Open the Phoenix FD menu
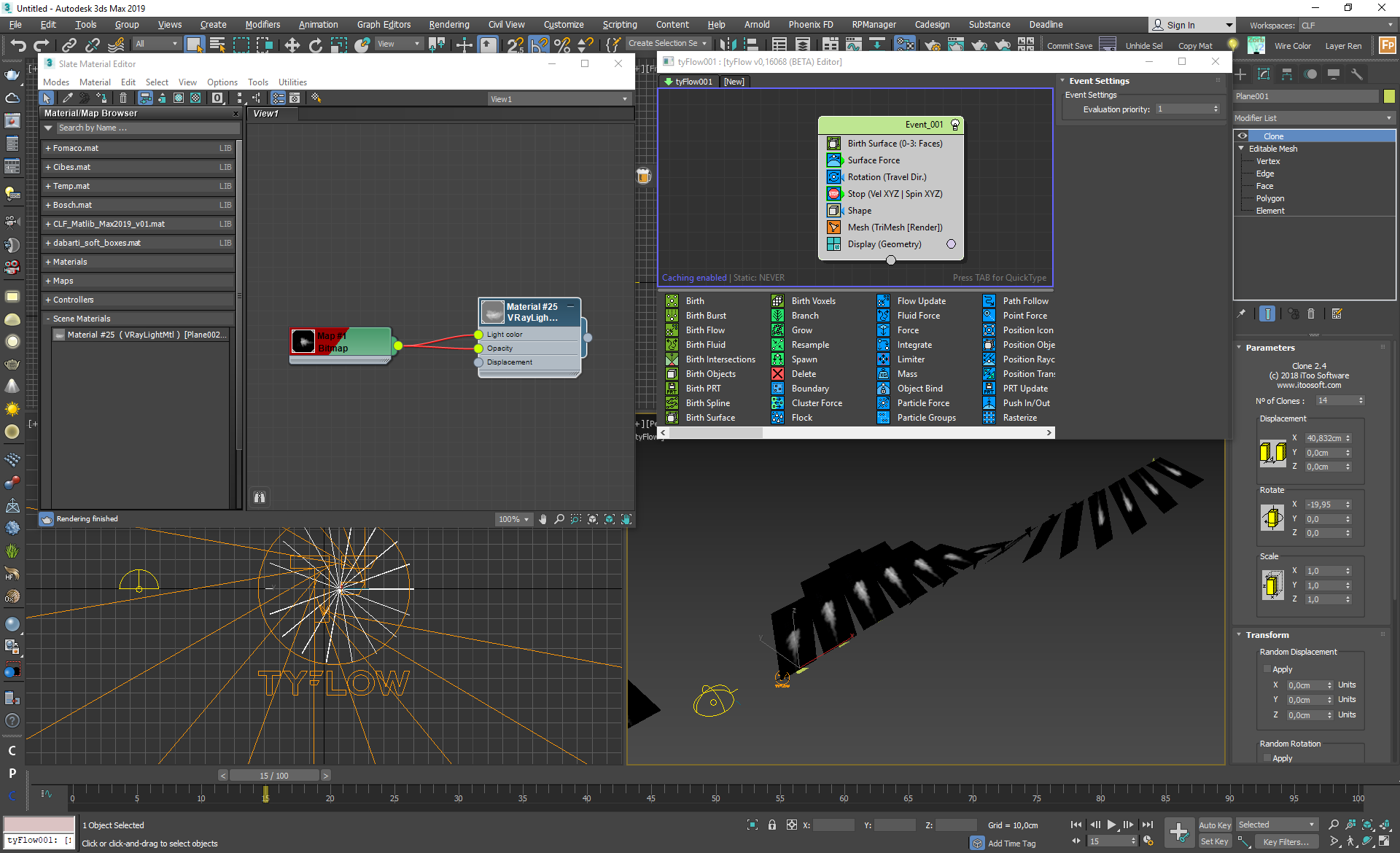1400x853 pixels. coord(811,25)
